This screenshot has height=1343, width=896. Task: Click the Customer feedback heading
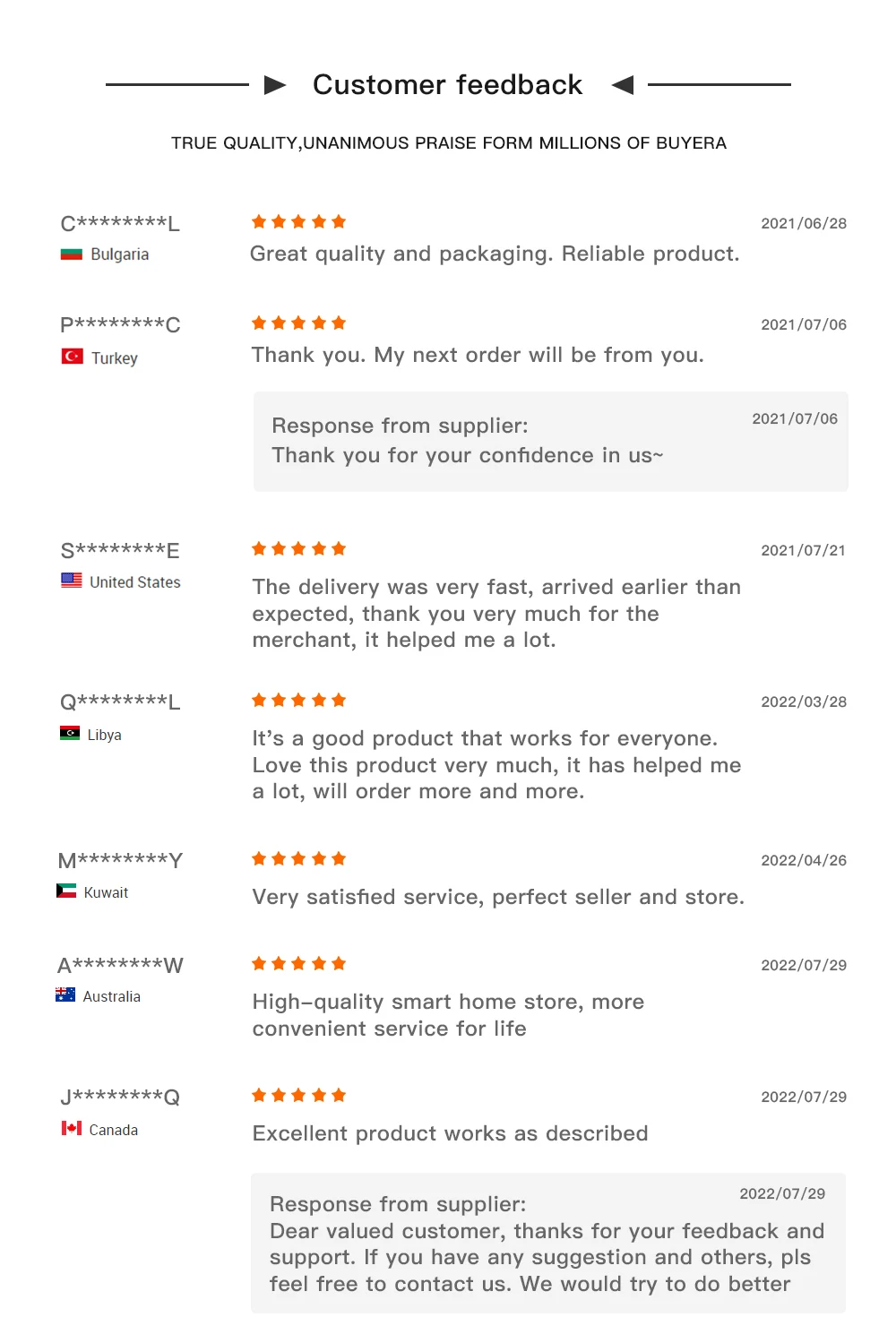(x=447, y=84)
